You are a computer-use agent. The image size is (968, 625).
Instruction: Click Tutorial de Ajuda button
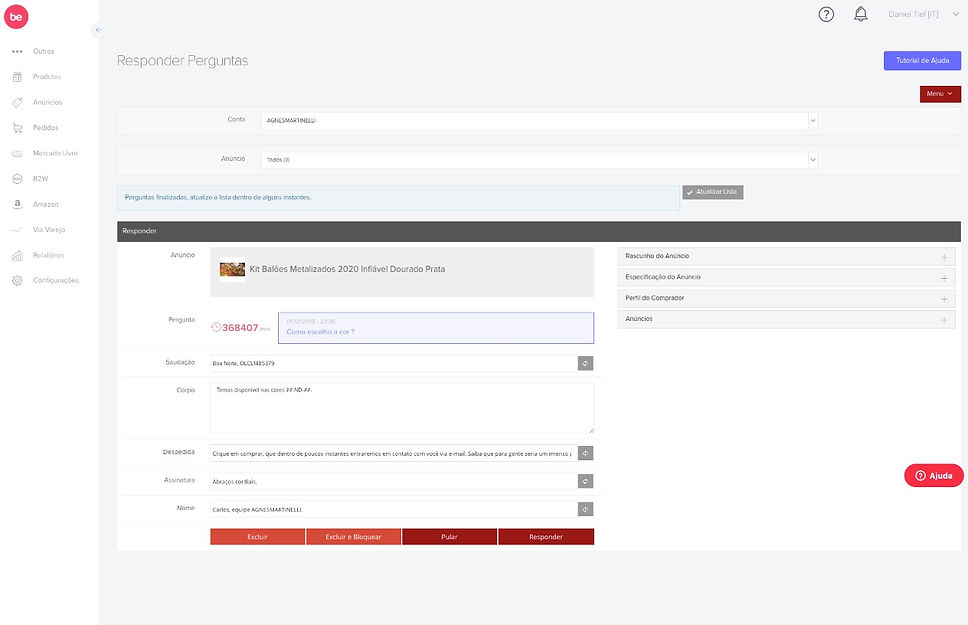coord(922,61)
